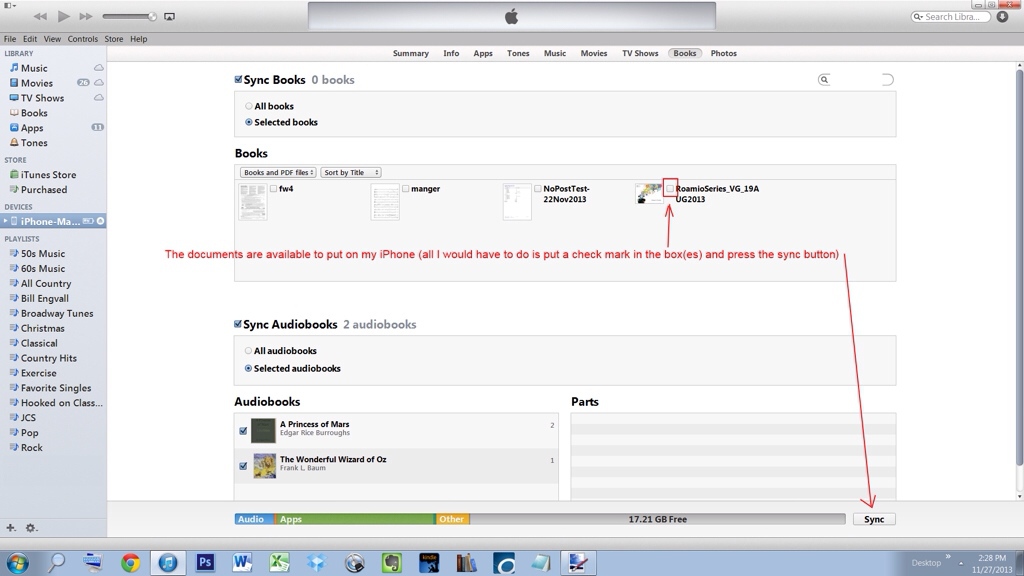This screenshot has height=576, width=1024.
Task: Start playback with the play button
Action: pyautogui.click(x=63, y=16)
